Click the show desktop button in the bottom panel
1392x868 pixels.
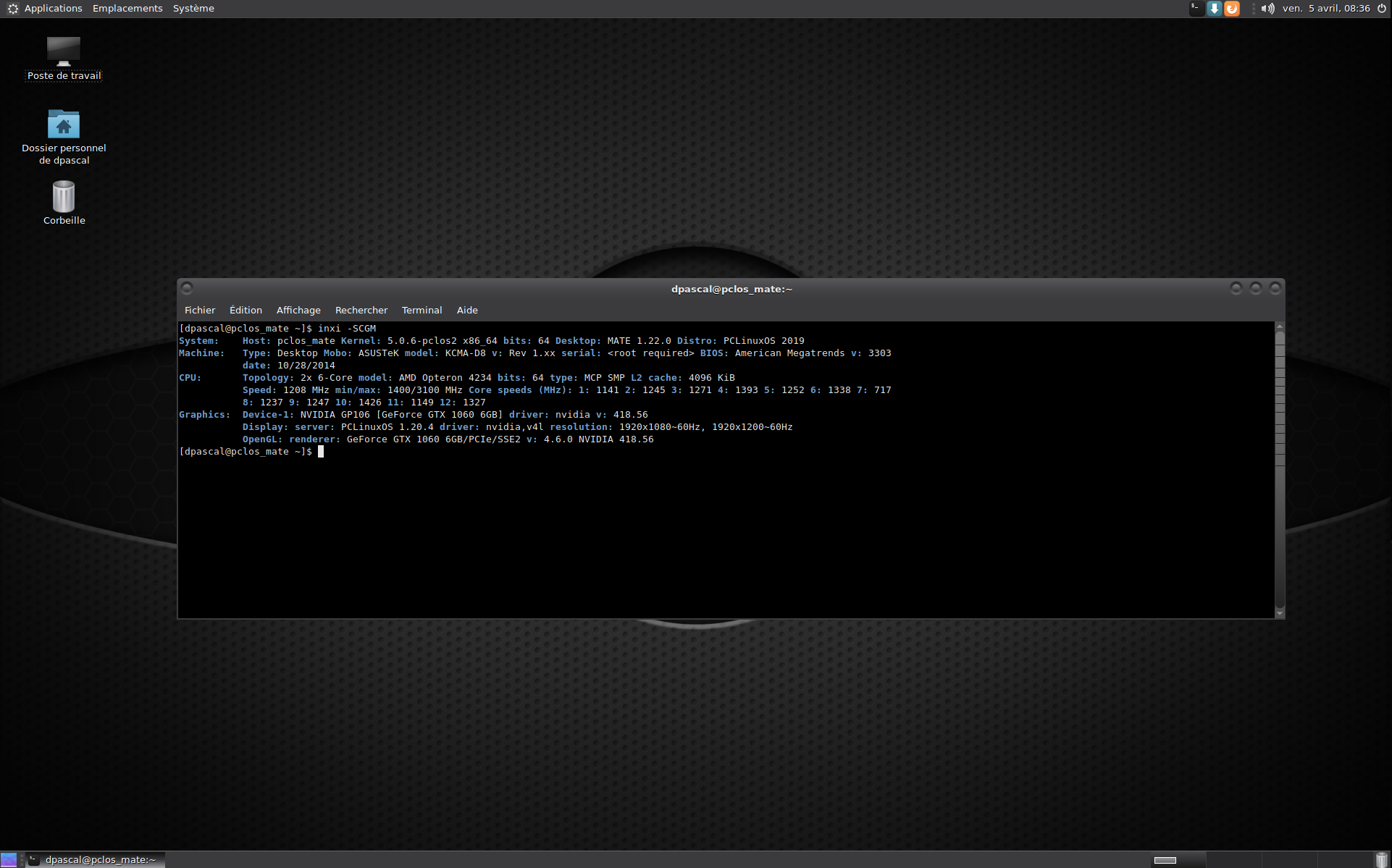(x=9, y=860)
